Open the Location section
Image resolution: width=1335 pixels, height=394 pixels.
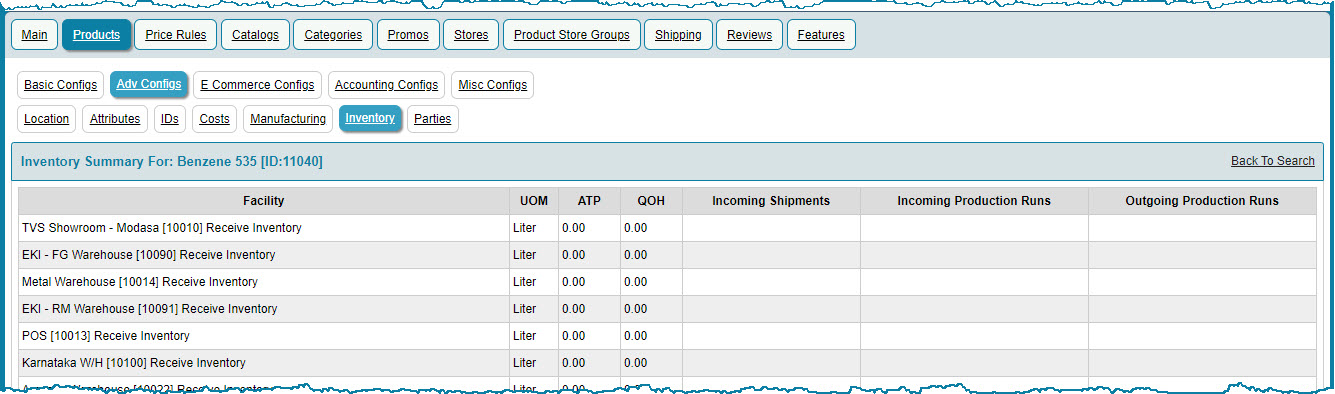click(x=47, y=119)
